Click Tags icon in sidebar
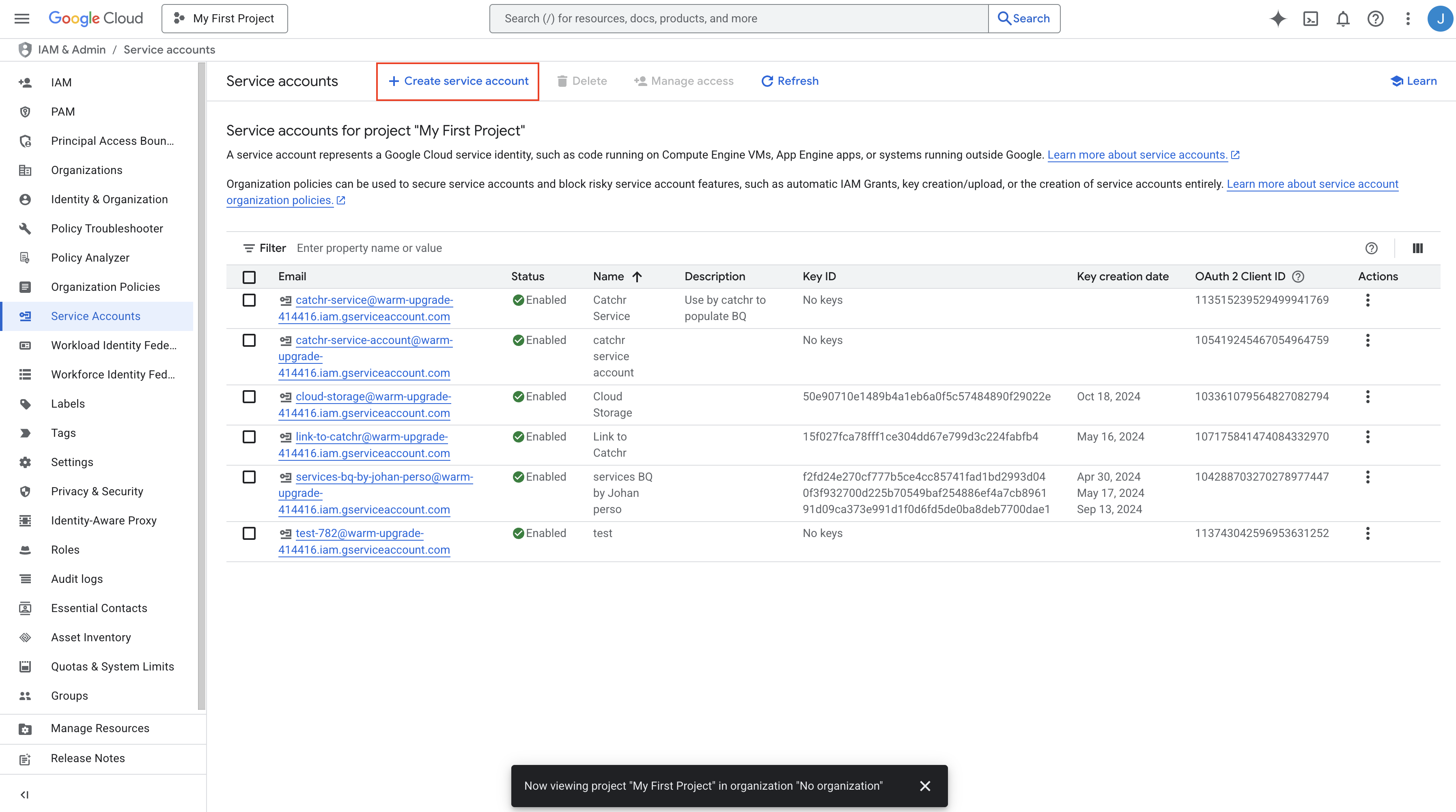 click(25, 433)
